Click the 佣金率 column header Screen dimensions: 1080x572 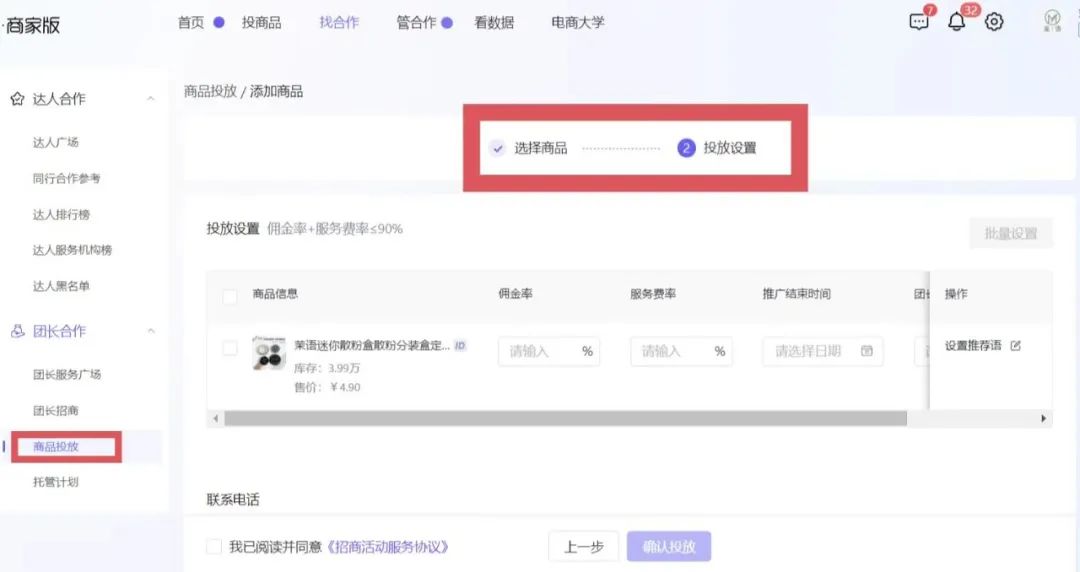515,294
